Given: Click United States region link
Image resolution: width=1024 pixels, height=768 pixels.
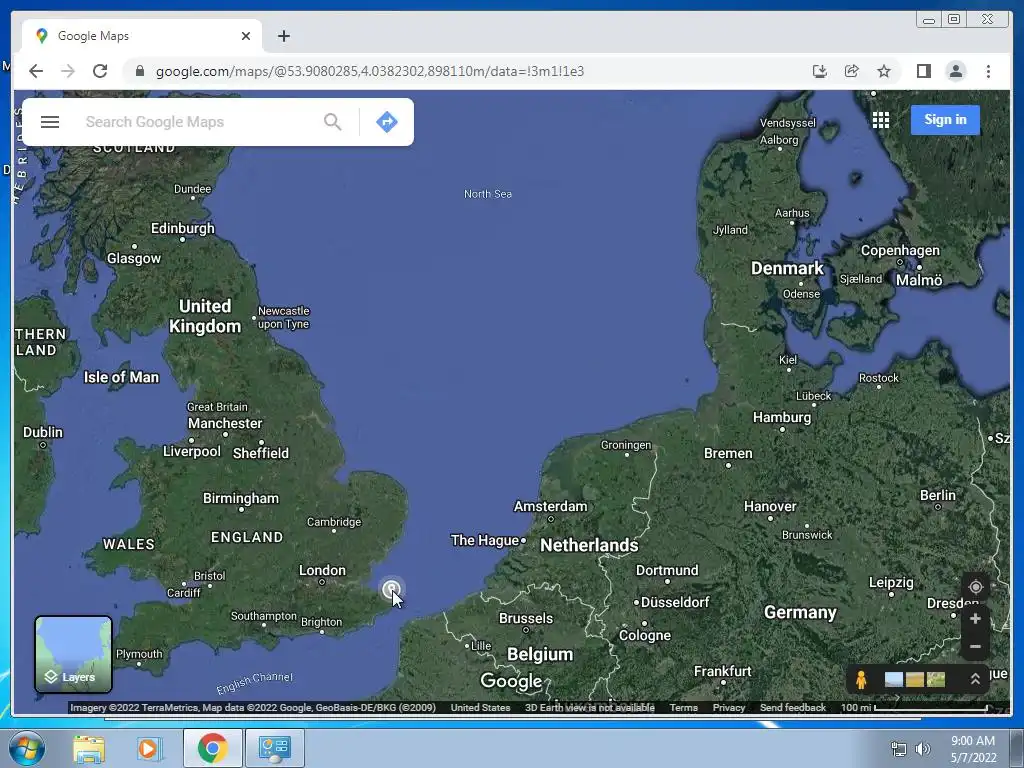Looking at the screenshot, I should tap(480, 707).
